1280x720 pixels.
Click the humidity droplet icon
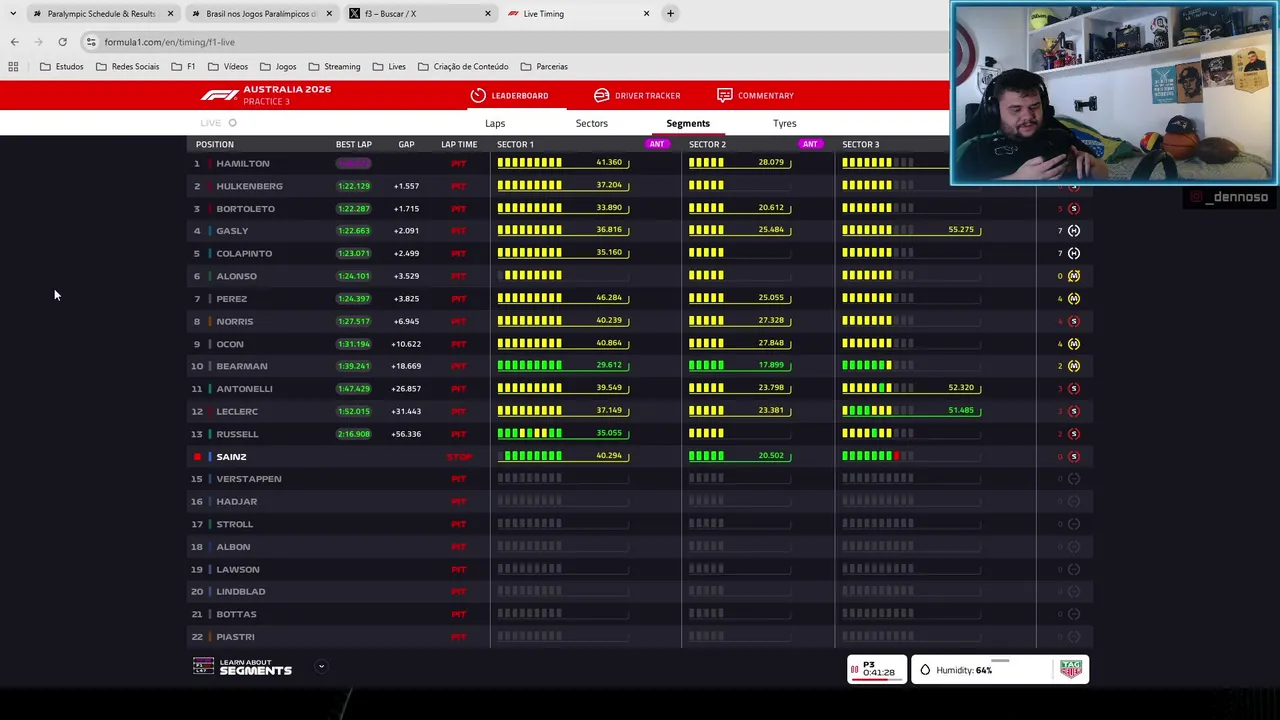[x=925, y=670]
